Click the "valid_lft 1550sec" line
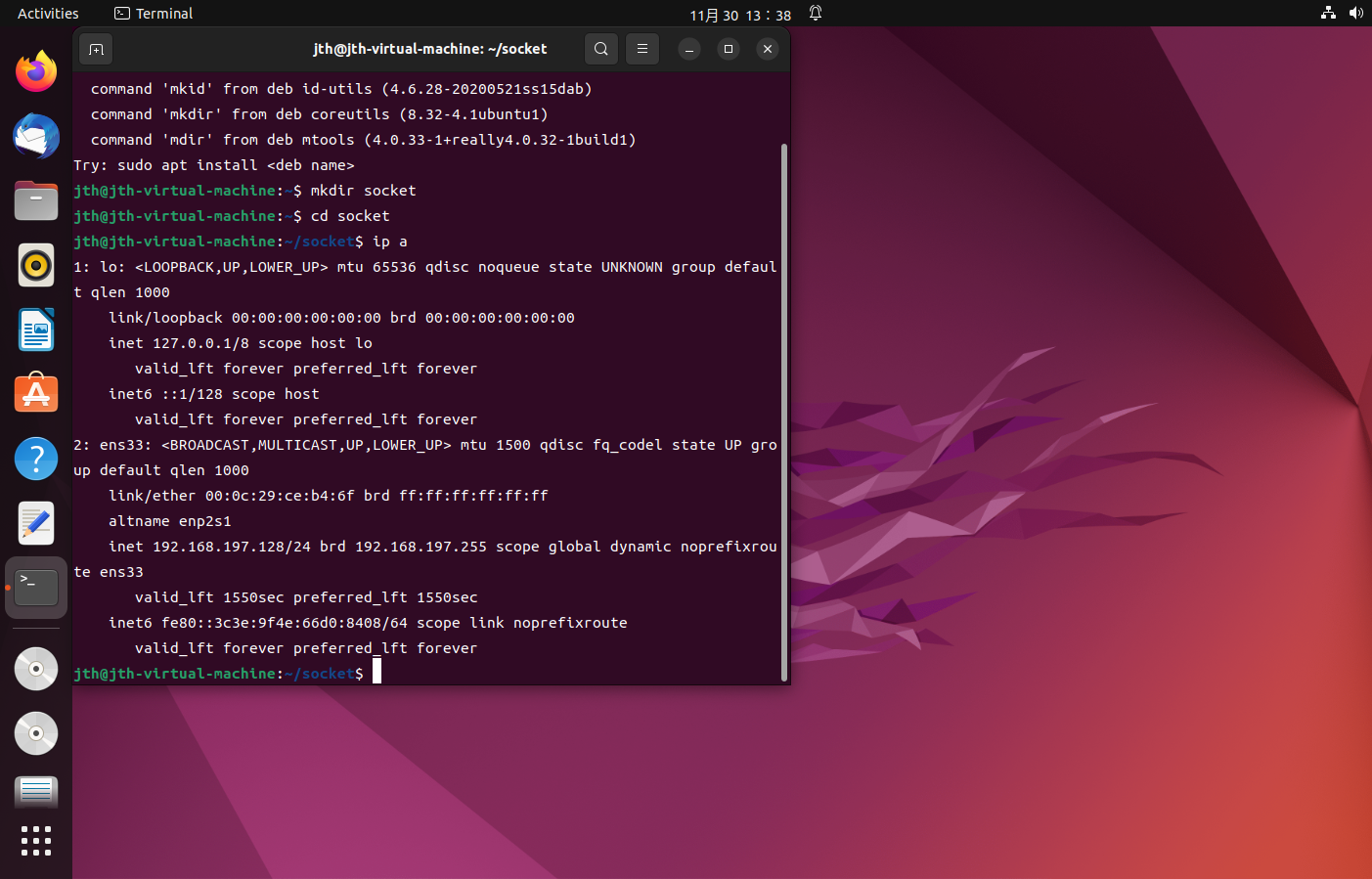 (306, 597)
